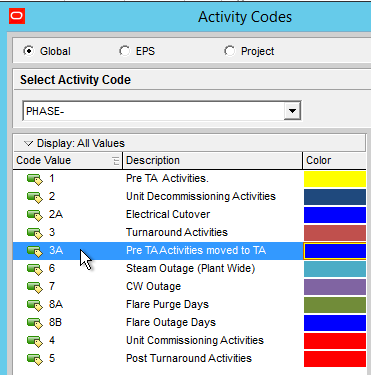Select the 'Flare Outage Days' description
Viewport: 371px width, 375px height.
point(171,322)
